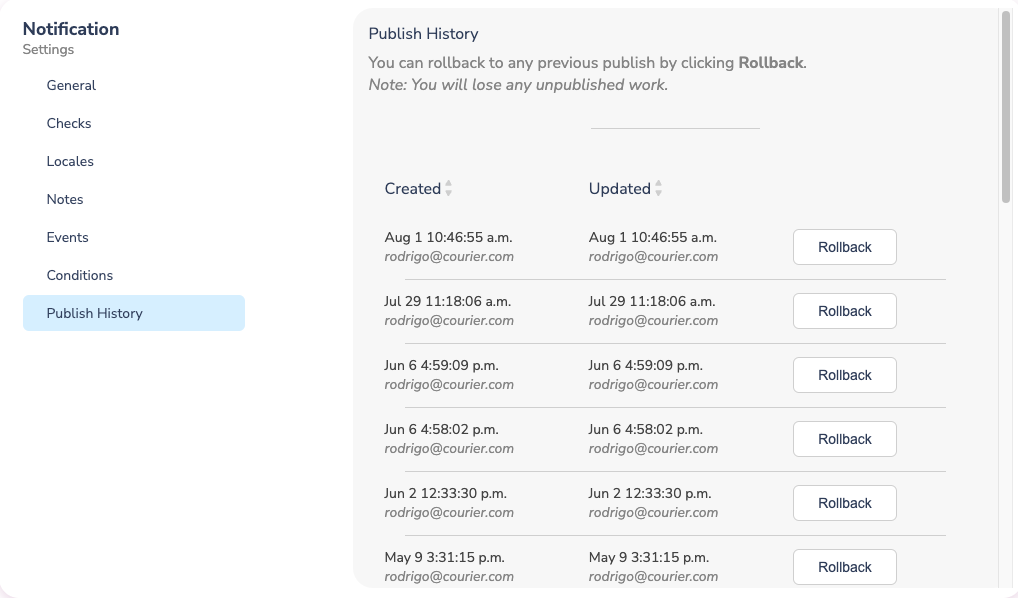Sort the table by Created column
This screenshot has width=1018, height=598.
click(417, 188)
